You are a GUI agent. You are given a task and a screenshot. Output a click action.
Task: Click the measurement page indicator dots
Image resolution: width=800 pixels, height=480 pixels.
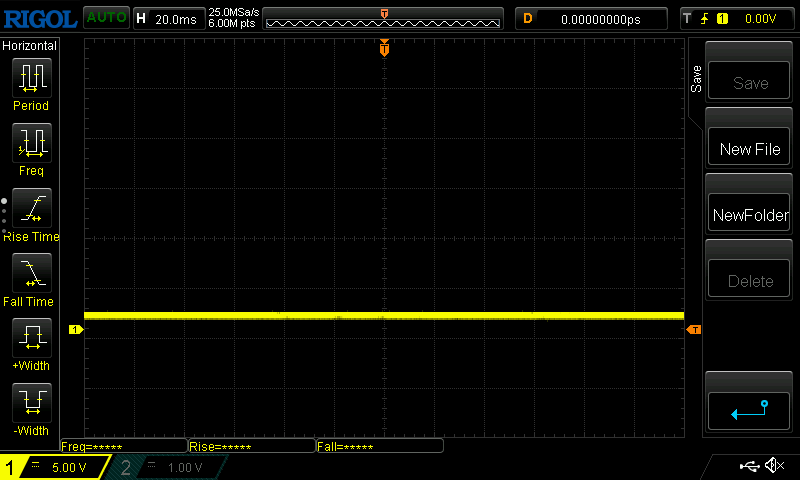point(4,216)
